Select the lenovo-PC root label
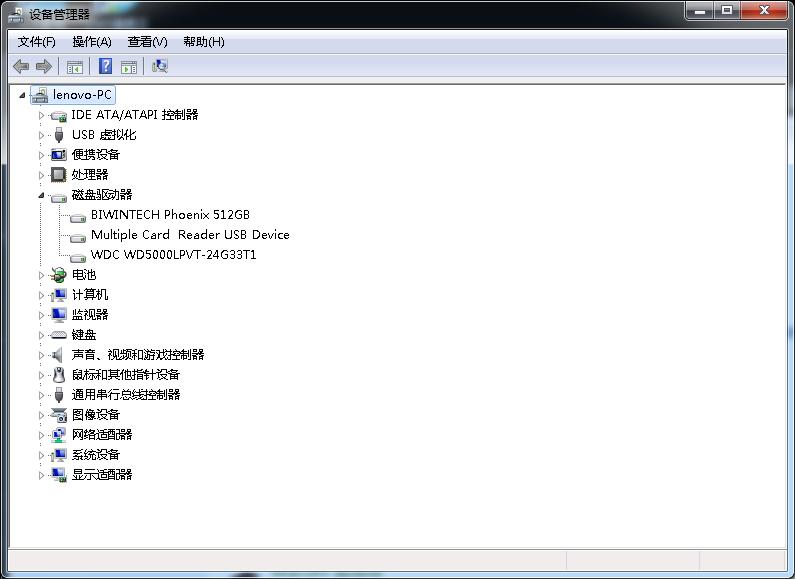Screen dimensions: 795x579 82,95
